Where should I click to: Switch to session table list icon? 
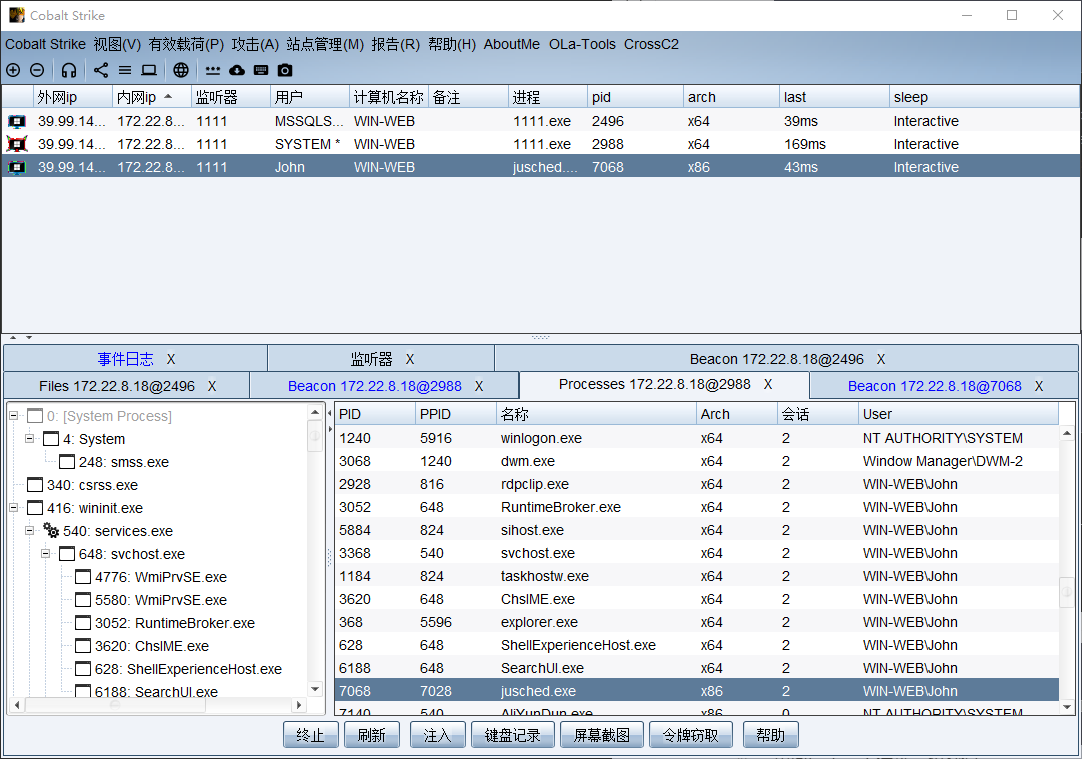(x=125, y=70)
